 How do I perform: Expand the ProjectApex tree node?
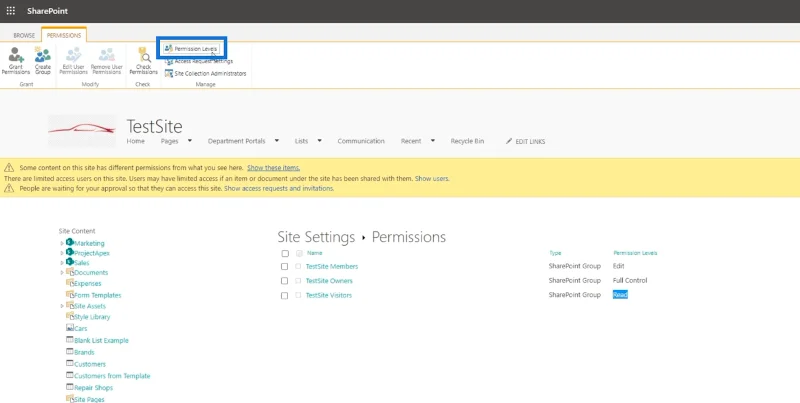pos(62,253)
